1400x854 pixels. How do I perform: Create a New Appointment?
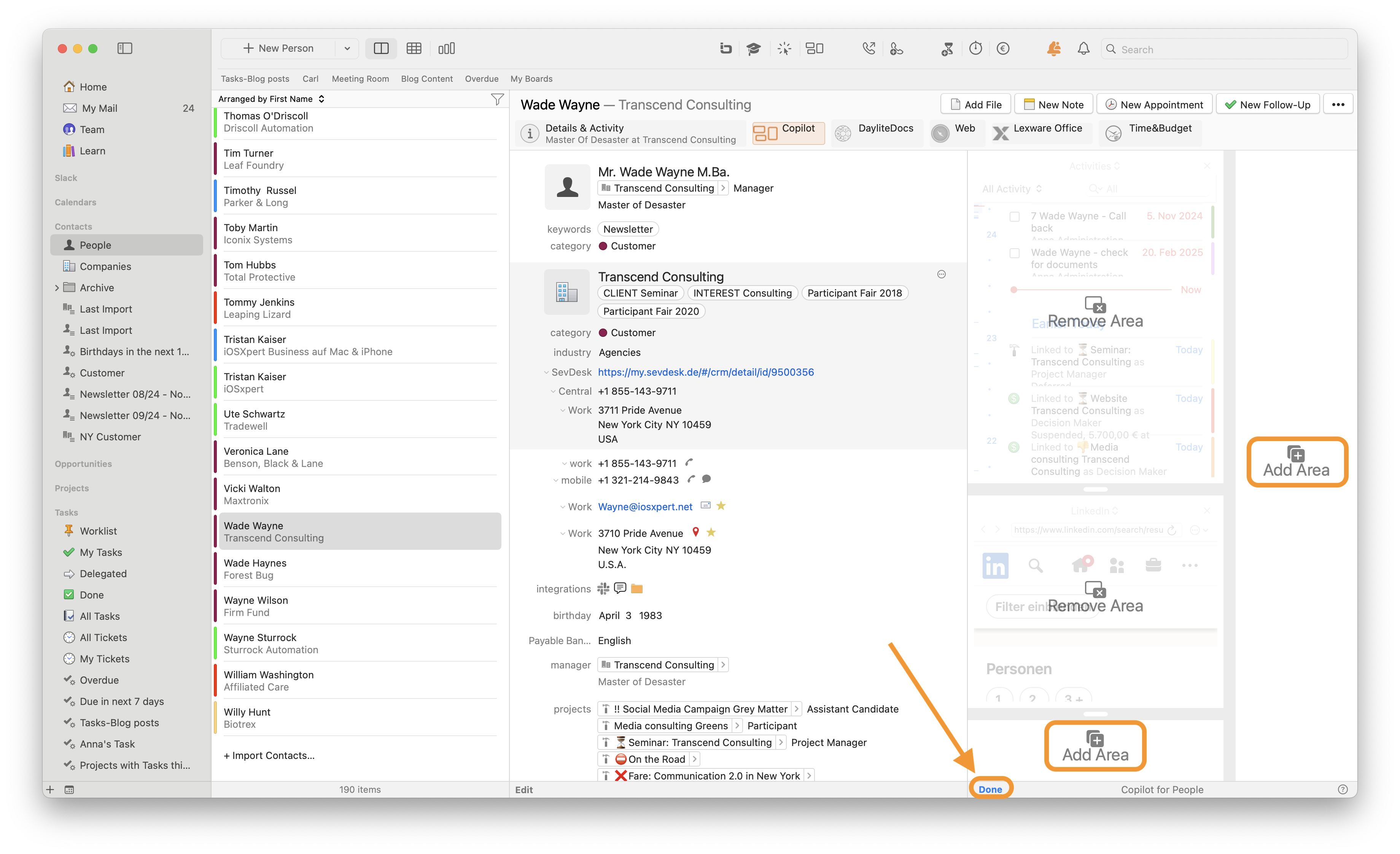pyautogui.click(x=1154, y=105)
